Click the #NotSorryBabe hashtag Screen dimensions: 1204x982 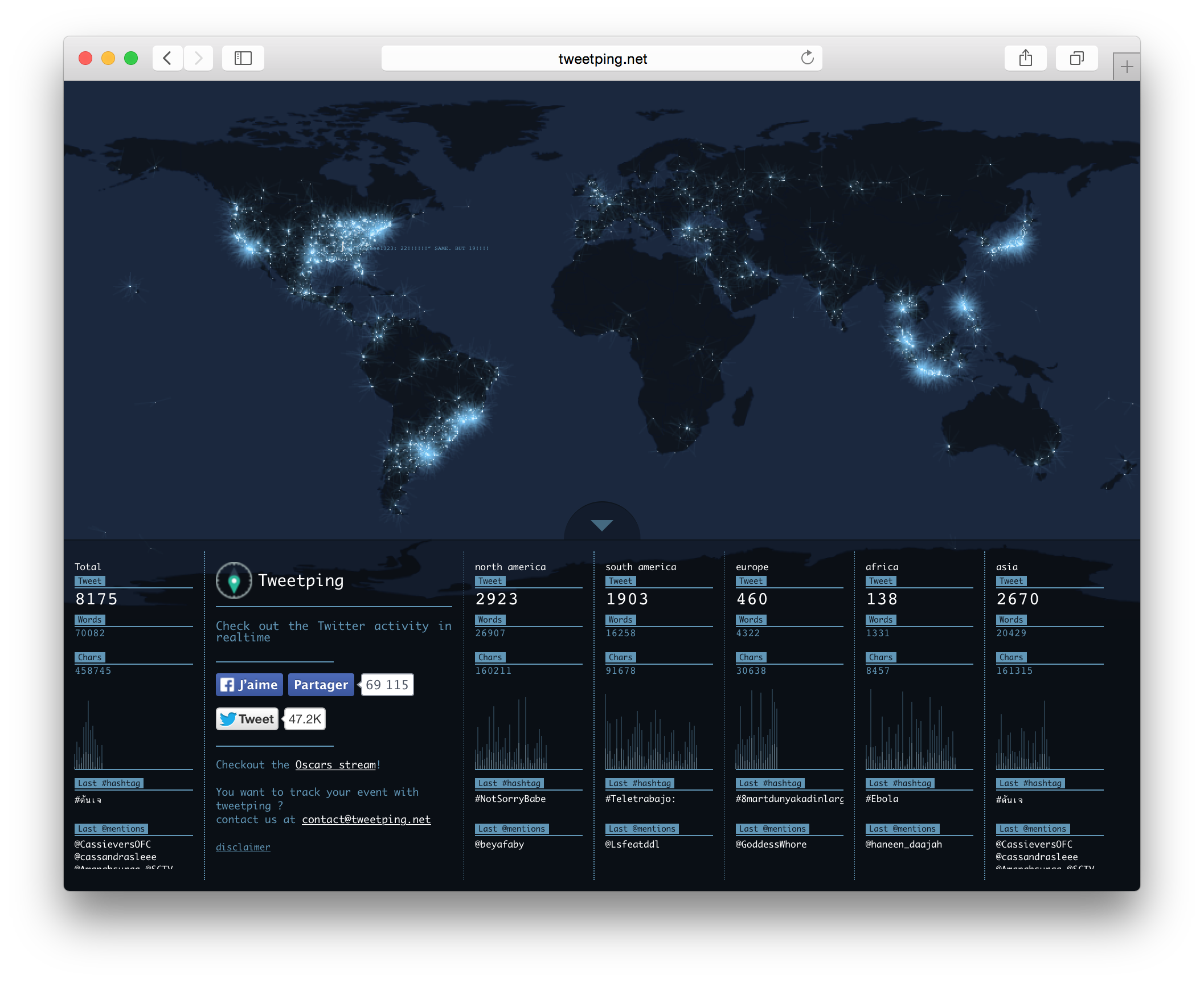[510, 799]
